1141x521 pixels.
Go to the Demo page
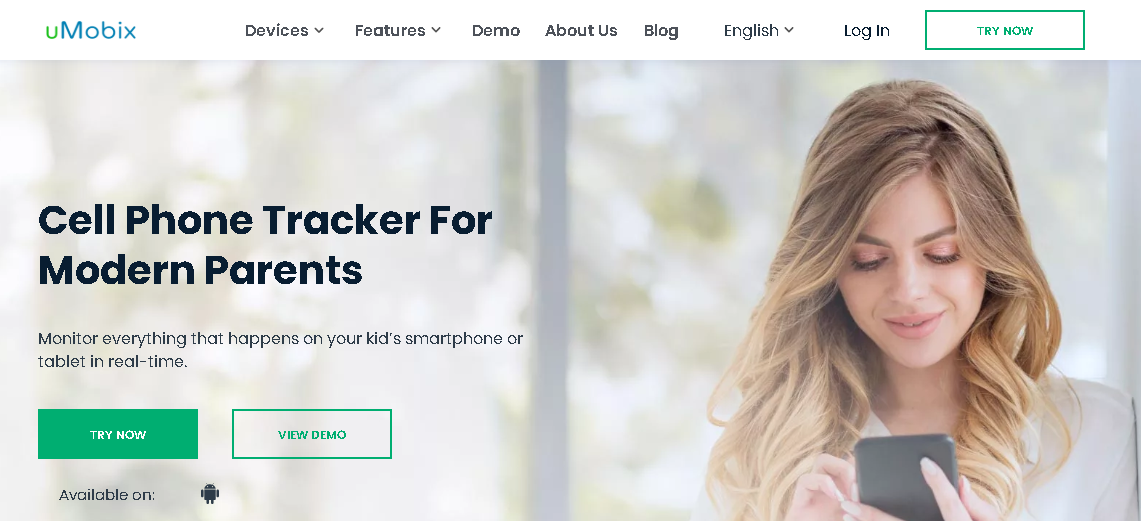(496, 31)
